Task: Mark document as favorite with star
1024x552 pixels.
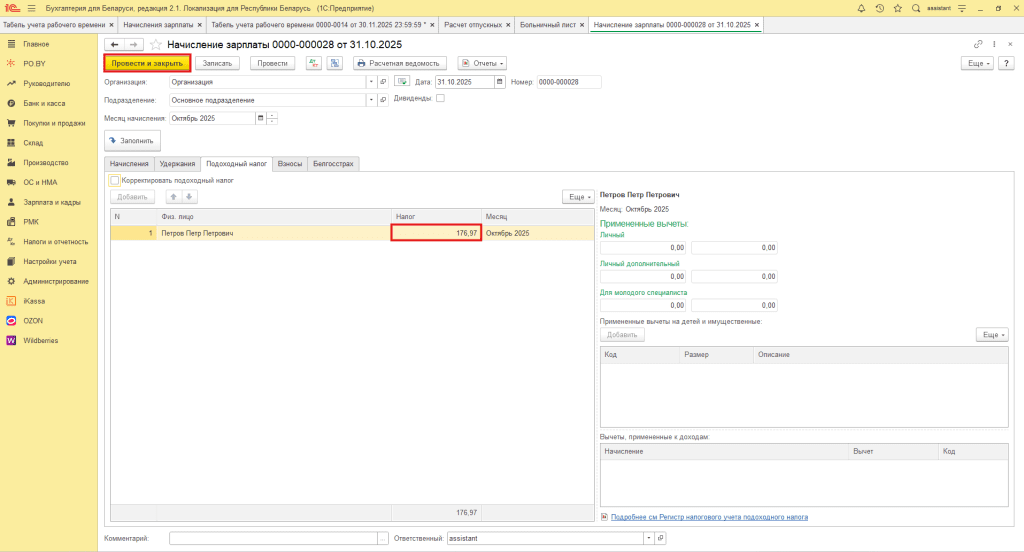Action: [x=155, y=44]
